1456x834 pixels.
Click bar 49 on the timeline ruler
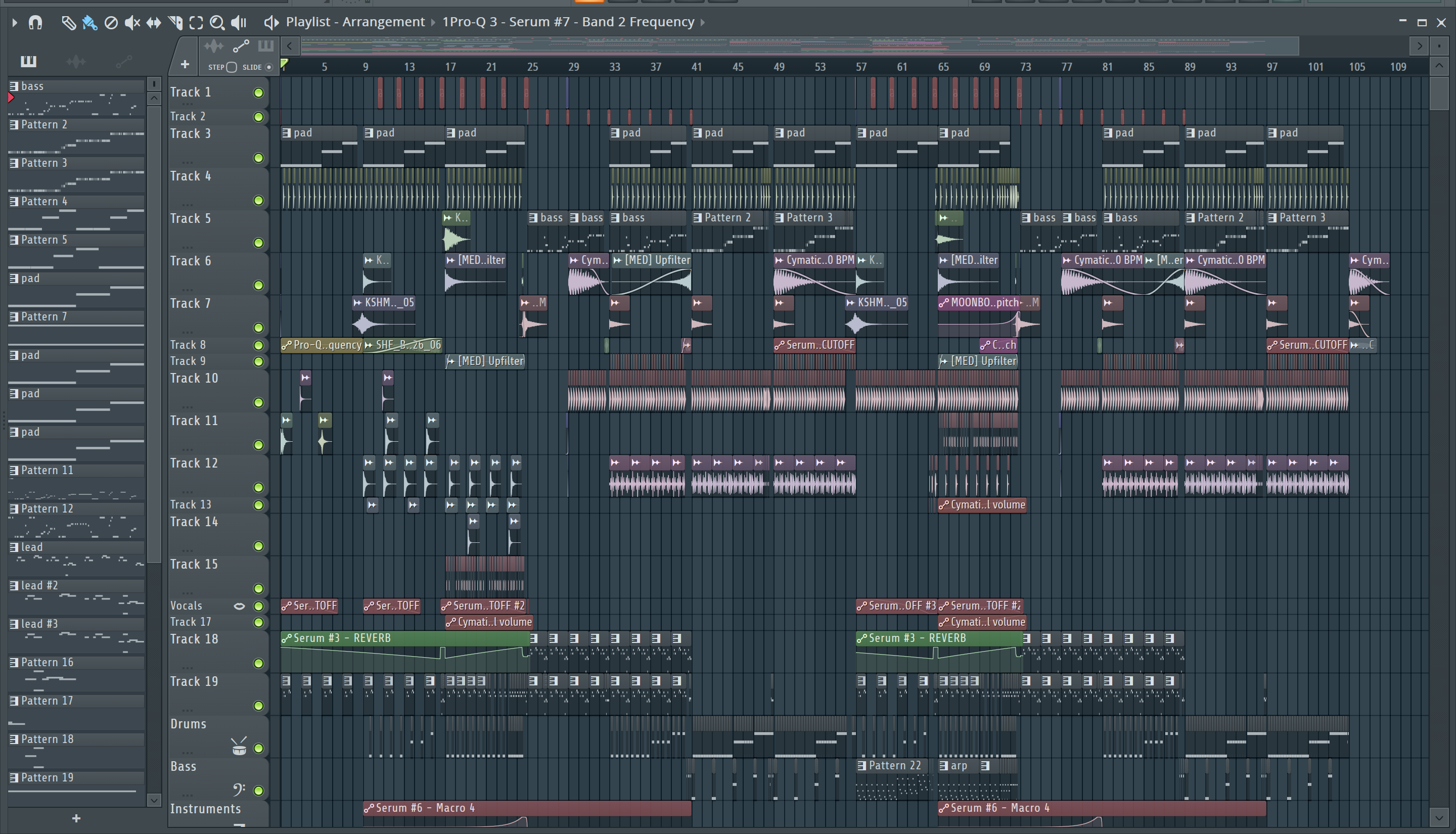pos(779,66)
